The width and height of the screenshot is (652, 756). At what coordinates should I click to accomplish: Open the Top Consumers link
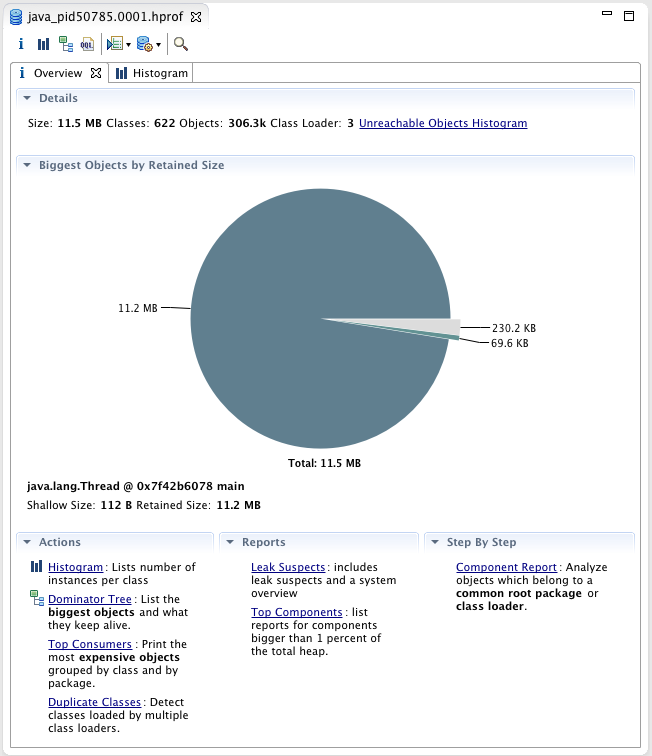click(x=90, y=645)
